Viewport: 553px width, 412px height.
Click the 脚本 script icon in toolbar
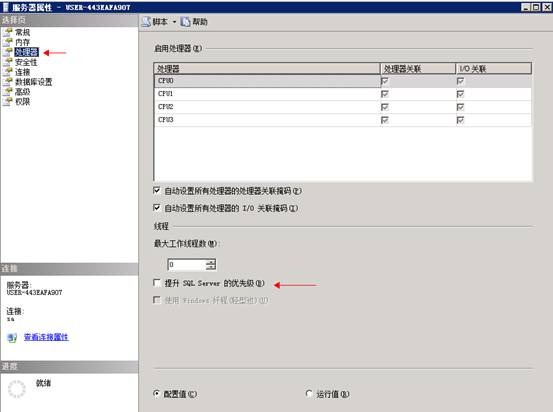(146, 22)
